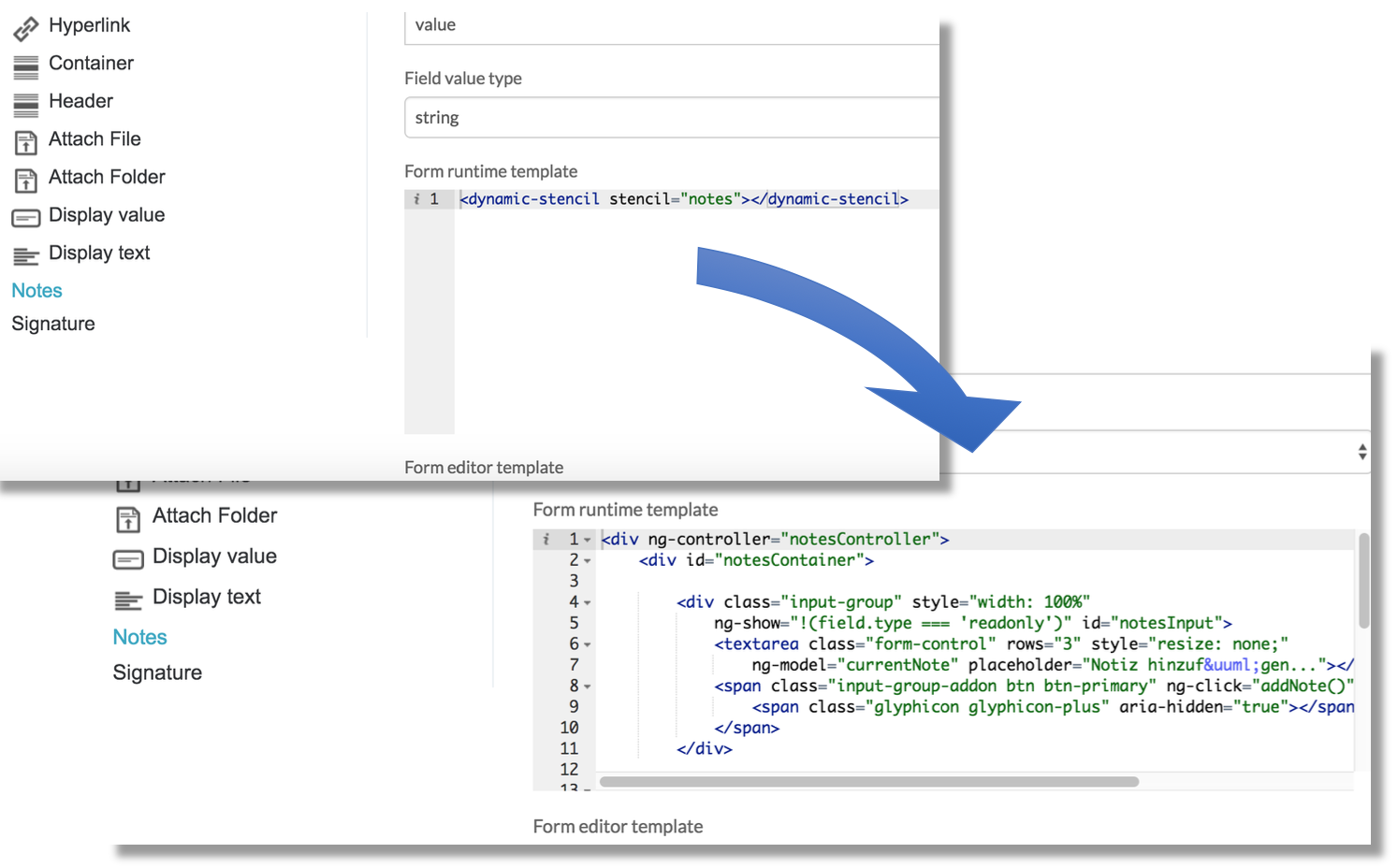Click the glyphicon-plus span code on line 9
Screen dimensions: 1398x868
(1053, 707)
